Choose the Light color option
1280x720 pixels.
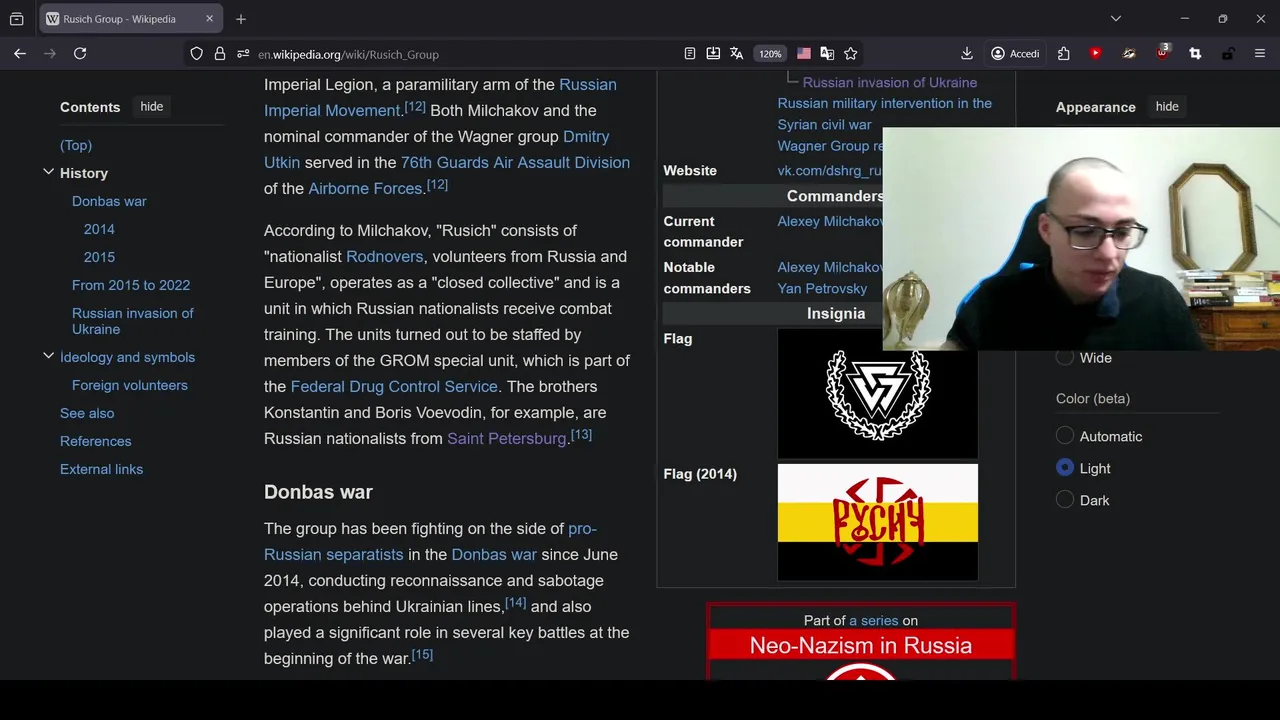pyautogui.click(x=1065, y=468)
